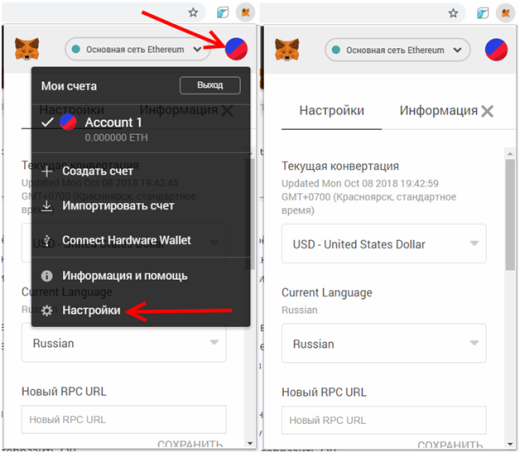Open the USD - United States Dollar dropdown on the right
Image resolution: width=520 pixels, height=453 pixels.
384,244
